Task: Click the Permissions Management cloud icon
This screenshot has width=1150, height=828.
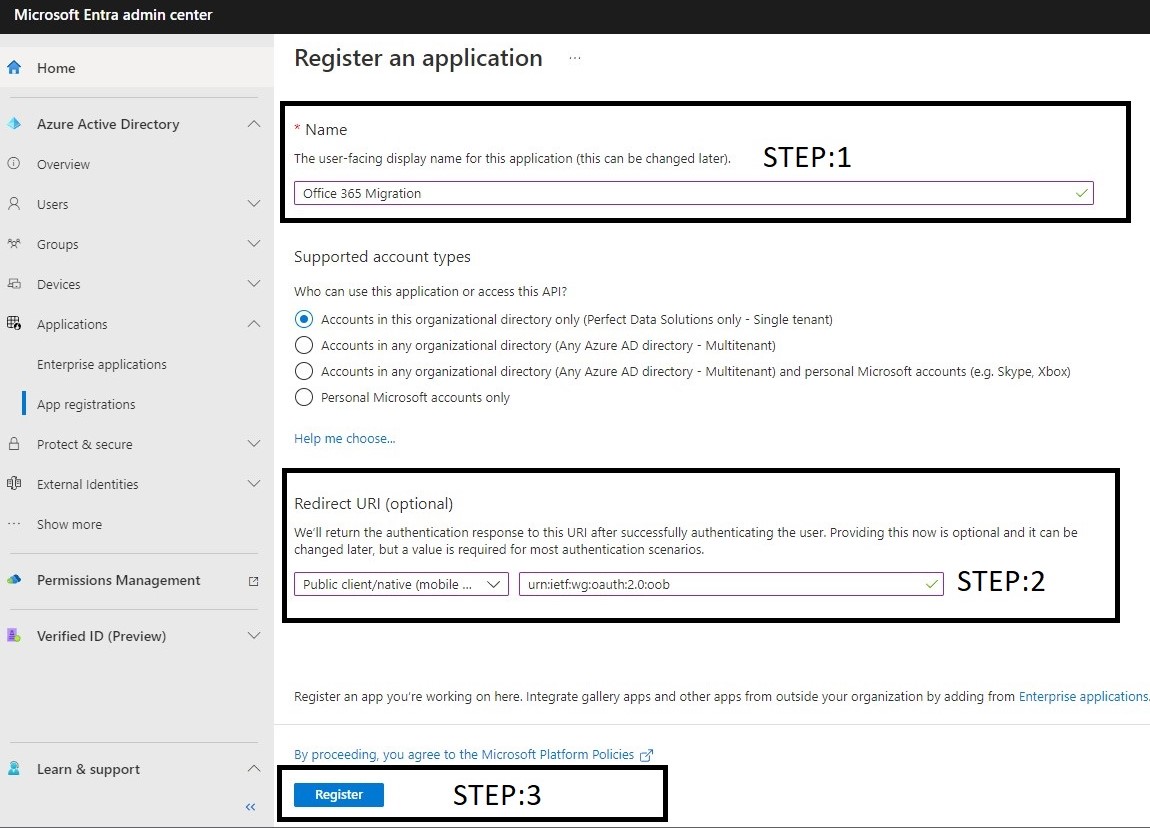Action: (14, 579)
